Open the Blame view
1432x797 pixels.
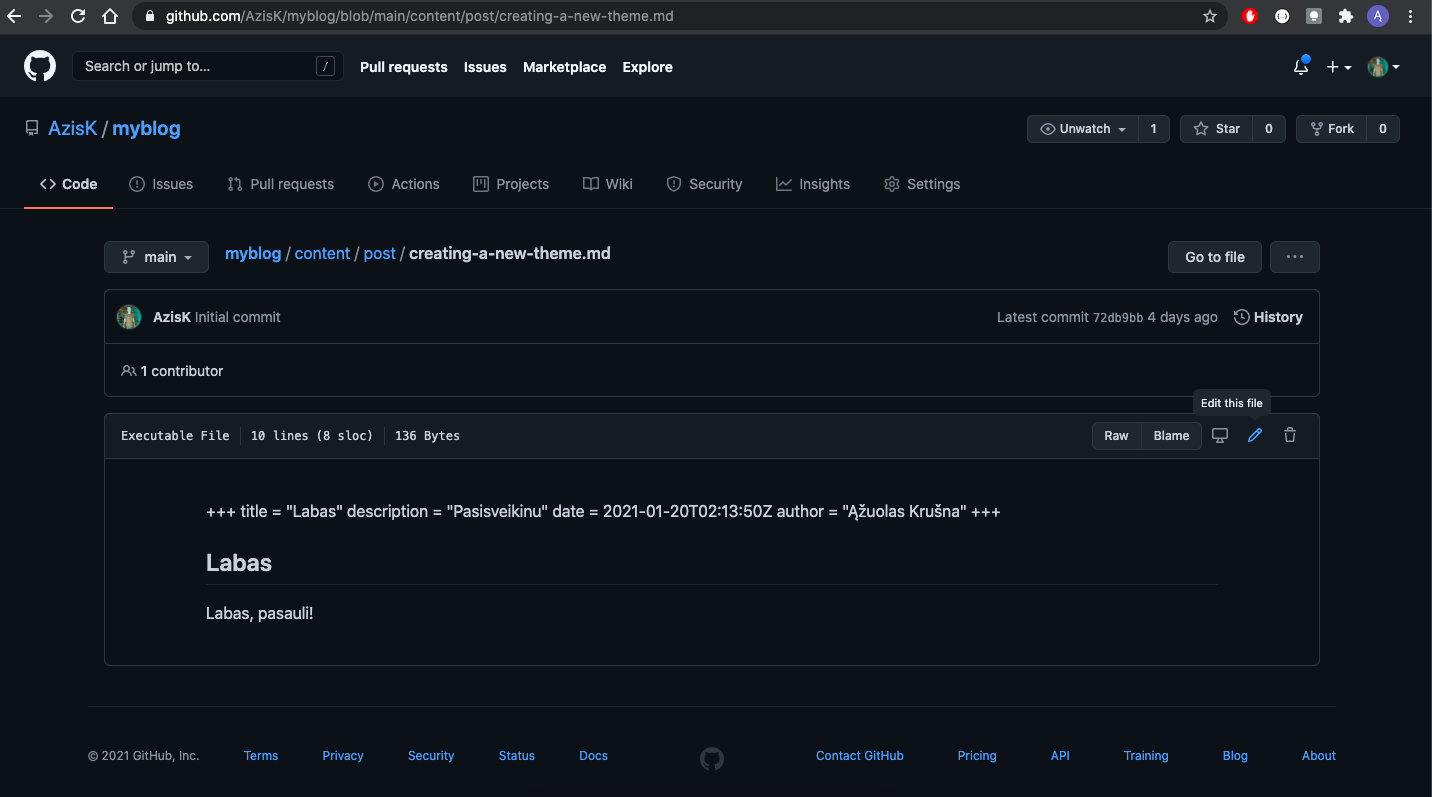(x=1171, y=435)
